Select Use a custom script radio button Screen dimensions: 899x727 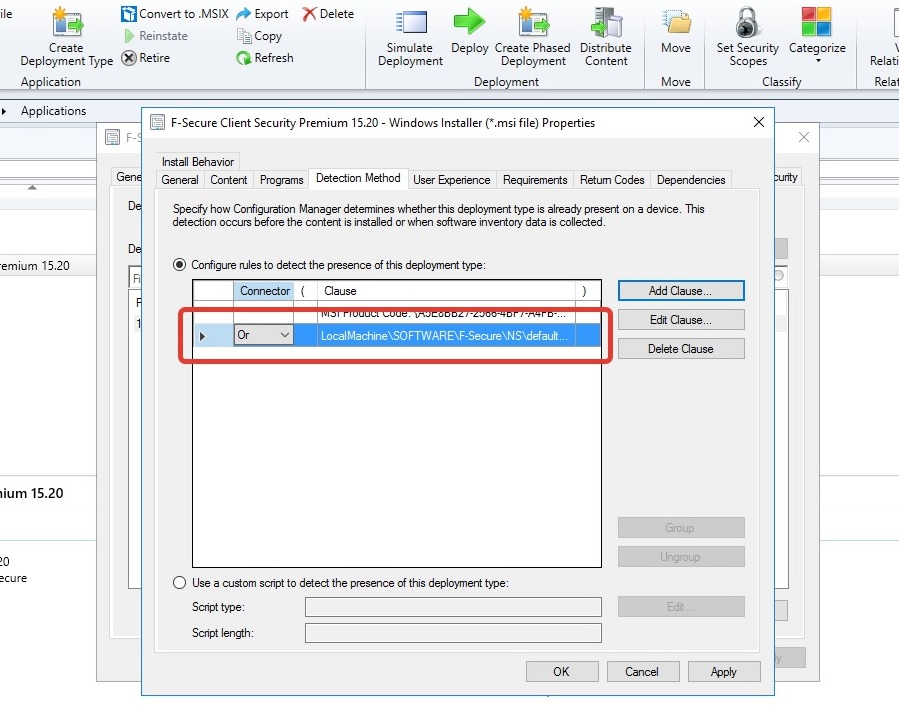point(179,583)
